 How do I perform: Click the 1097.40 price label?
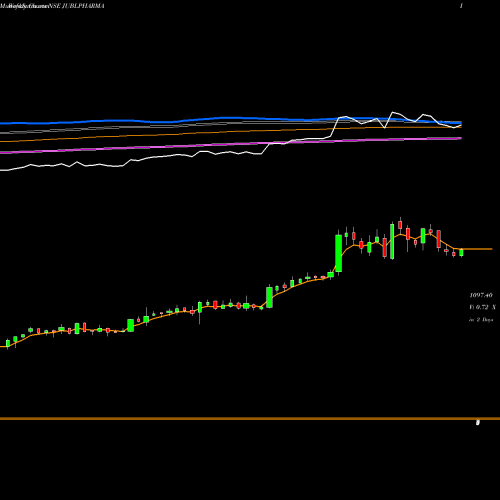coord(481,295)
